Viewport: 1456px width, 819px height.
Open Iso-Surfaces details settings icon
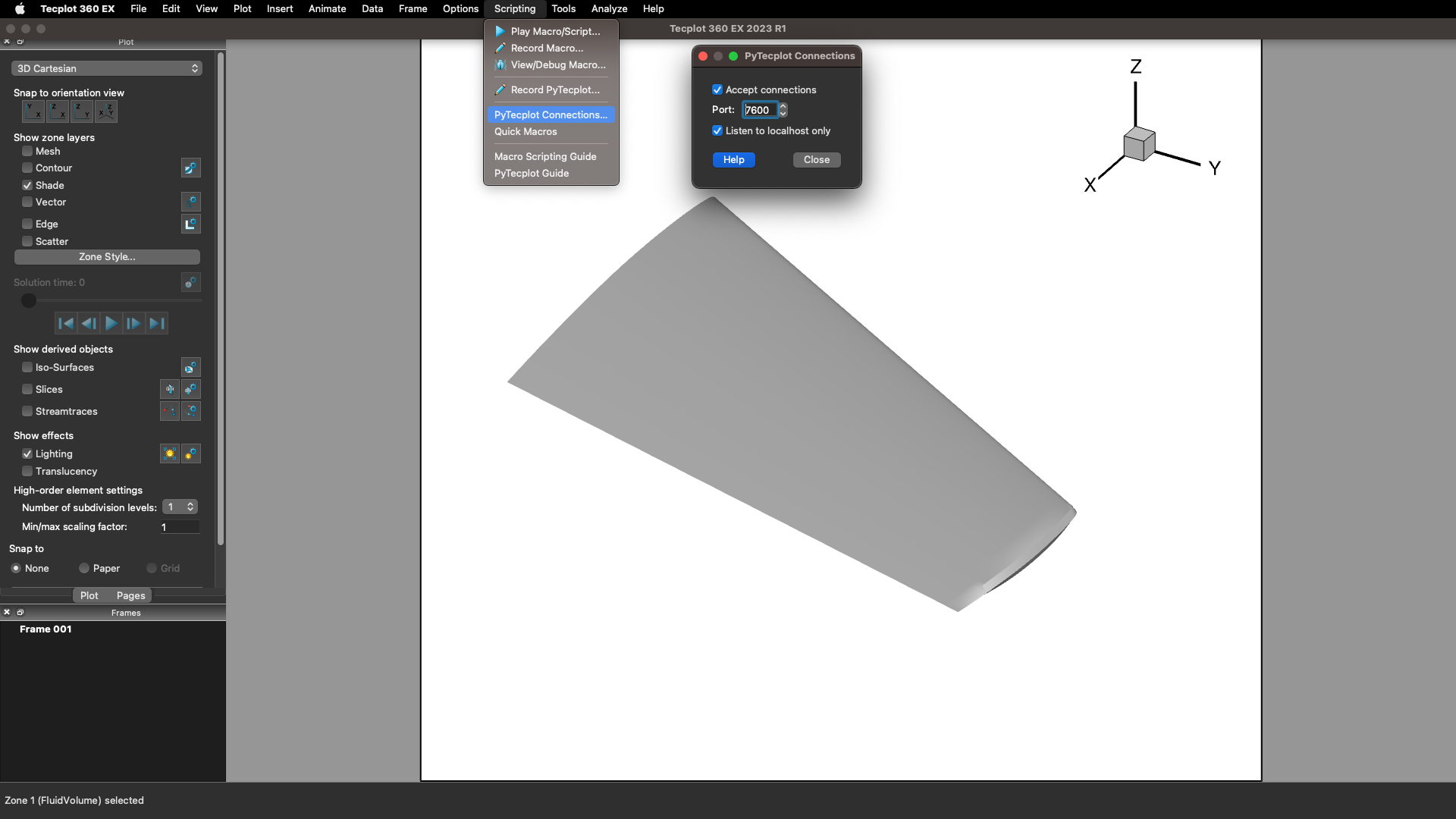point(191,367)
